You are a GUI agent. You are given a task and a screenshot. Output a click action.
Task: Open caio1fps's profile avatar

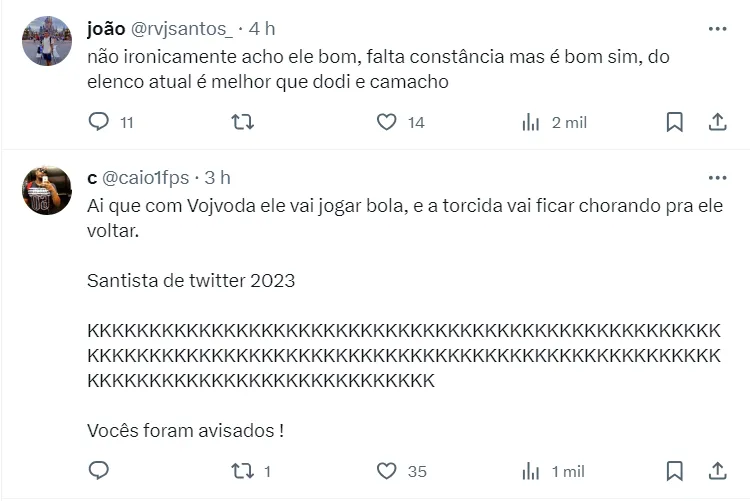47,191
